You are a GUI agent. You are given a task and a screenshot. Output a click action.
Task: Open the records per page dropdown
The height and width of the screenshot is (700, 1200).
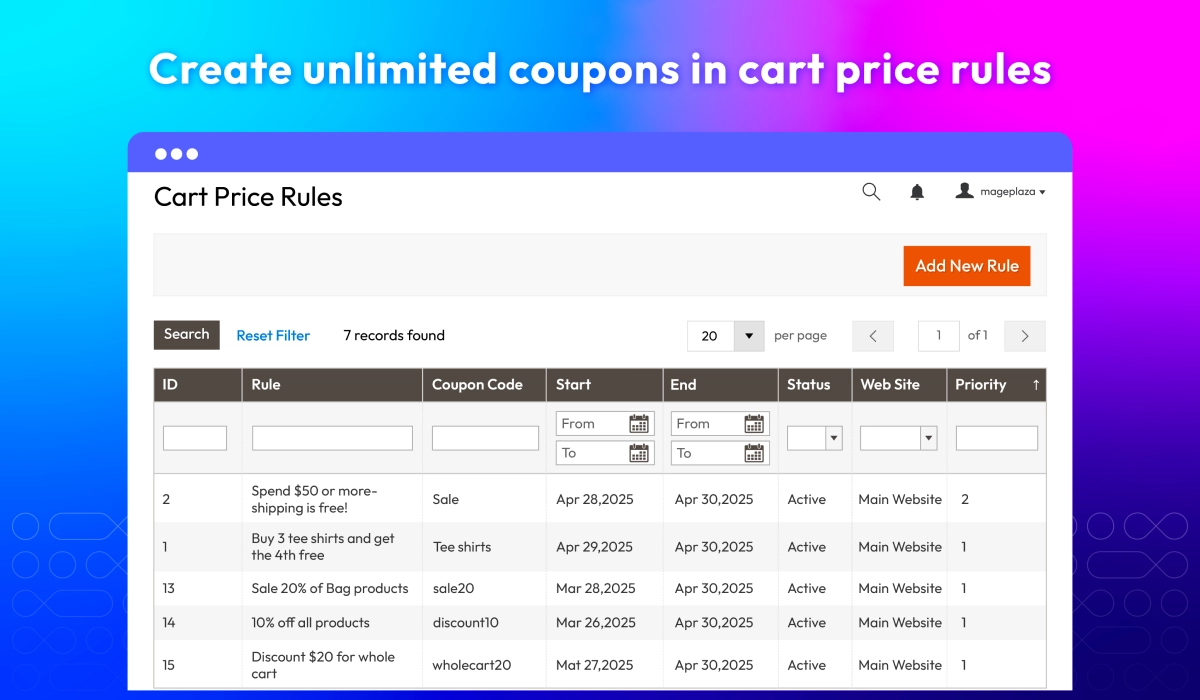coord(749,336)
